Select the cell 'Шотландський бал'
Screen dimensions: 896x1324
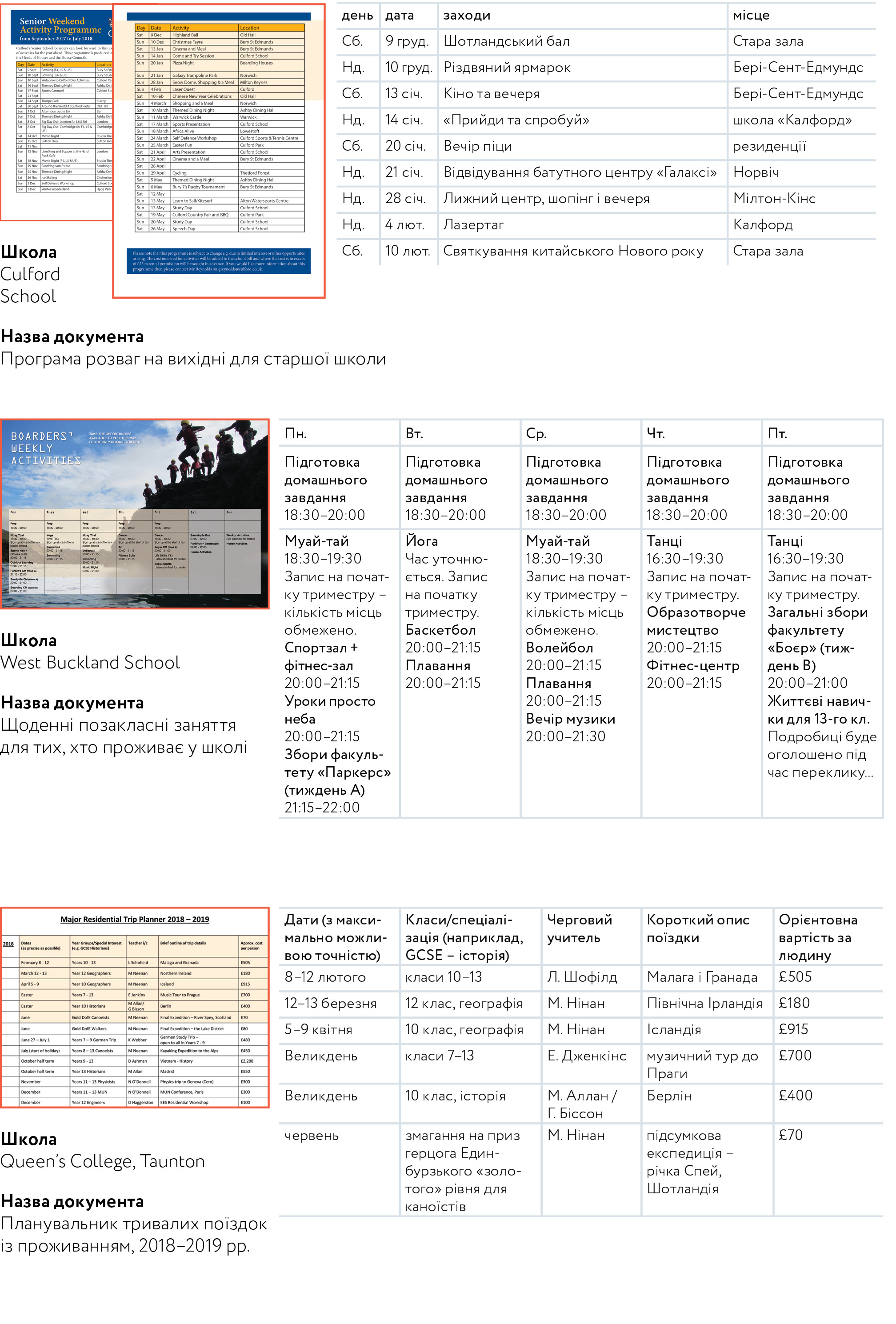click(506, 42)
